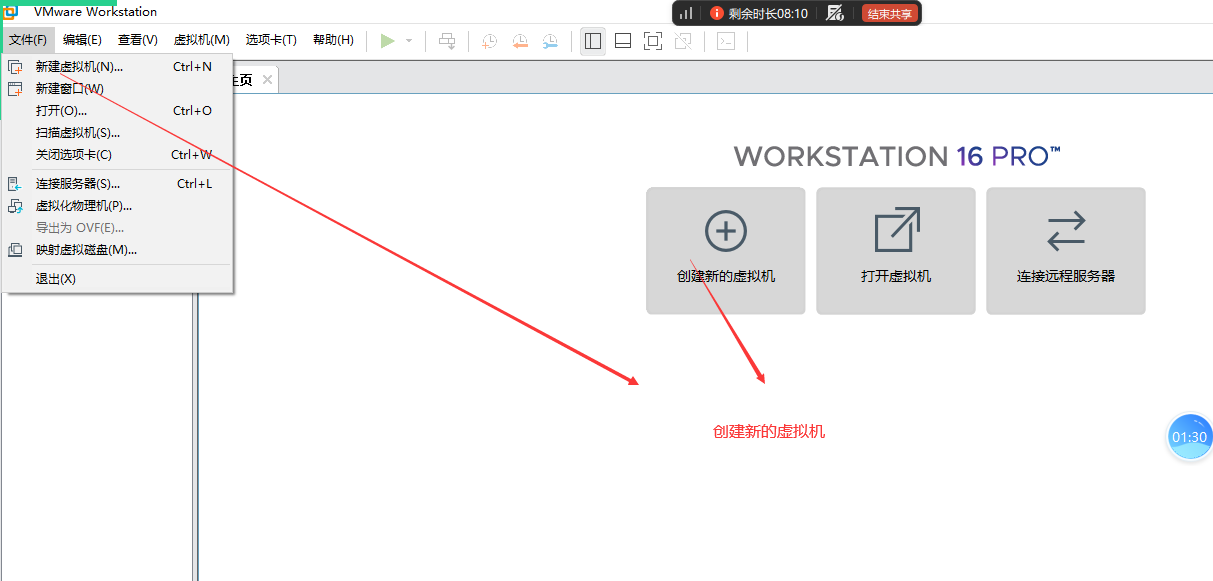
Task: Open the 虚拟机(M) menu
Action: coord(202,40)
